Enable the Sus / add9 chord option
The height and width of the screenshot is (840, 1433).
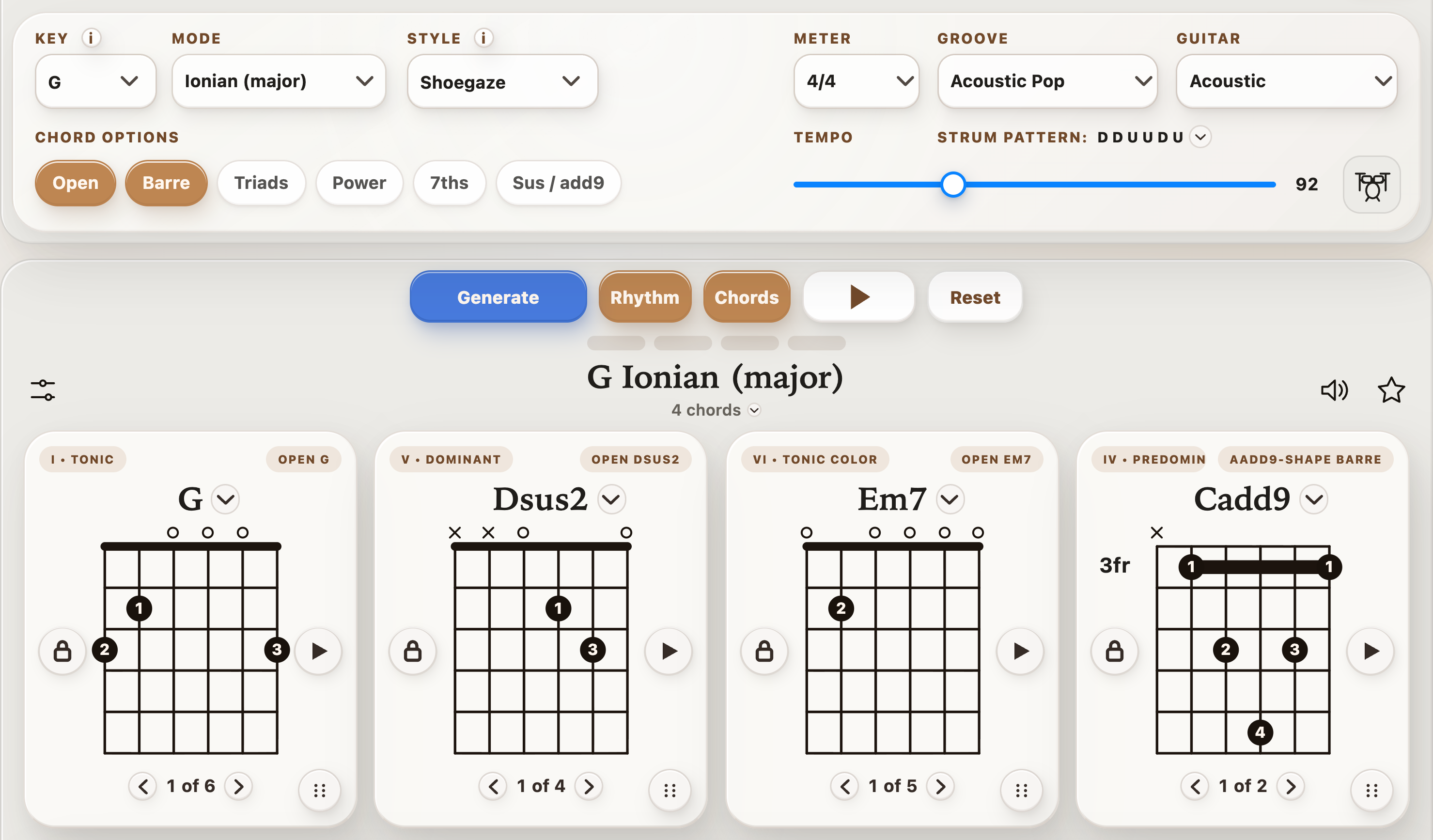coord(559,183)
